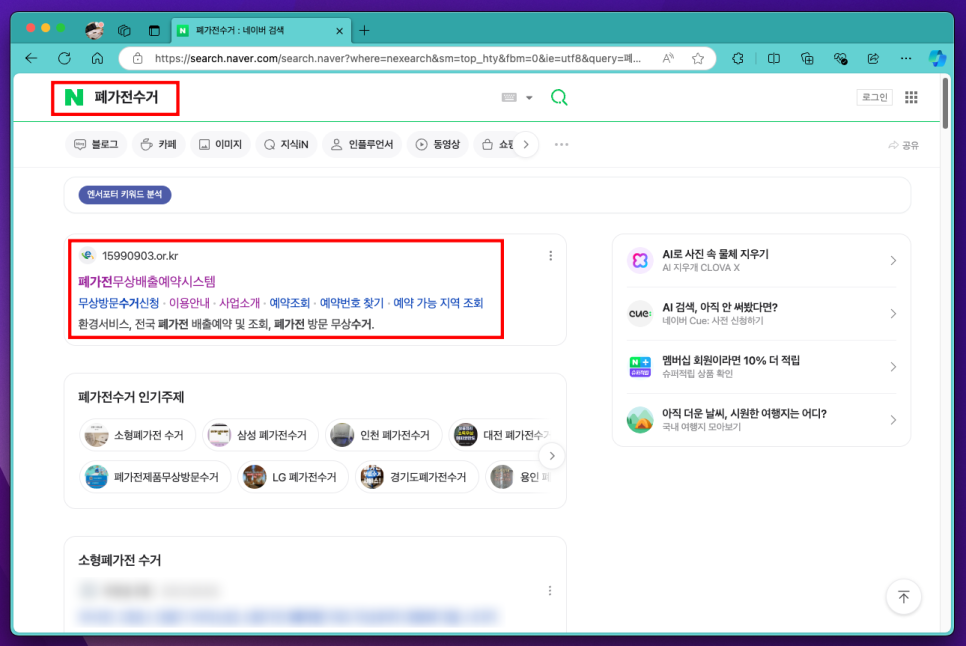Open the 이용안내 link

point(189,303)
